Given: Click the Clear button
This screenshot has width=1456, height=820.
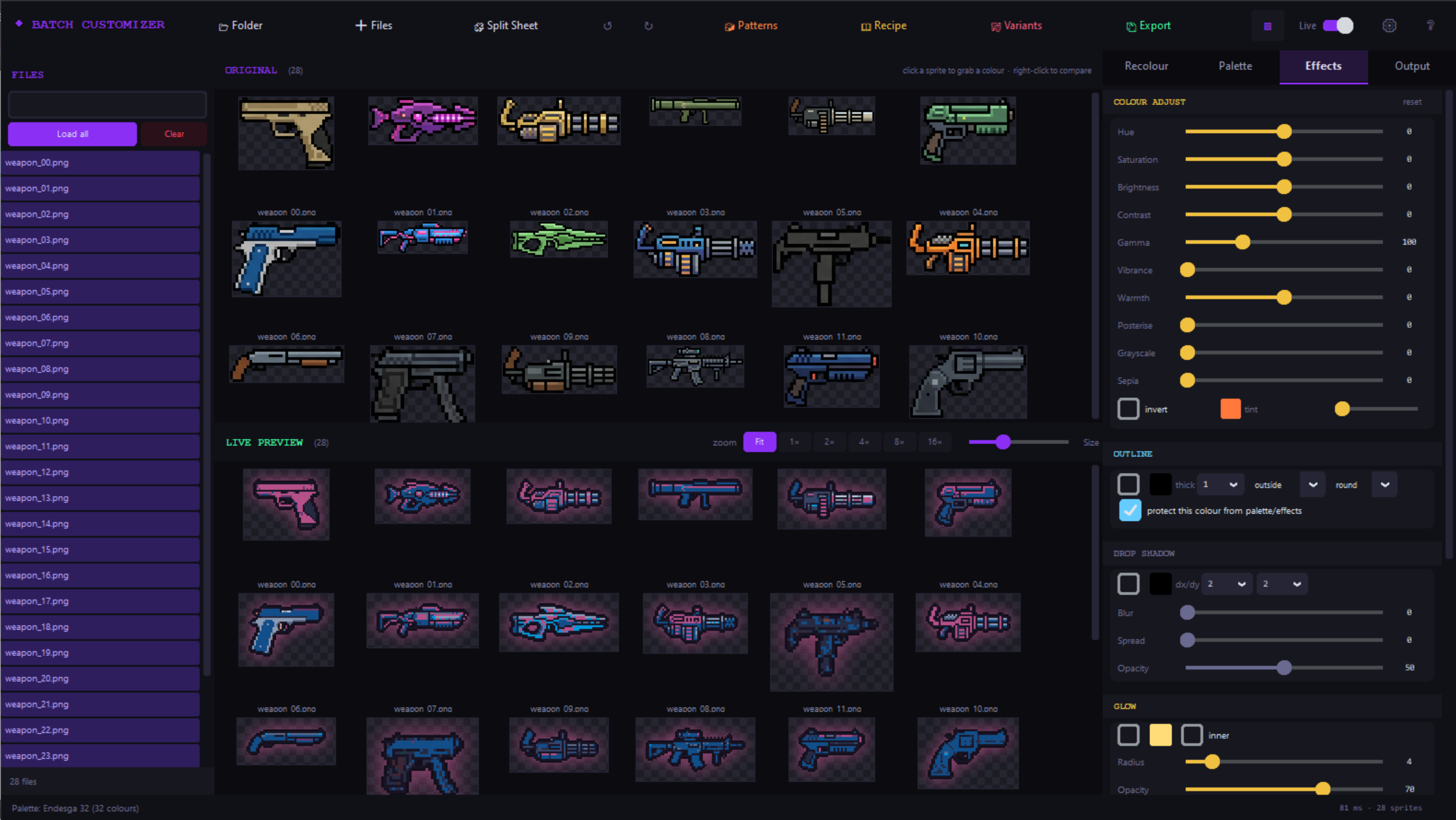Looking at the screenshot, I should (174, 134).
